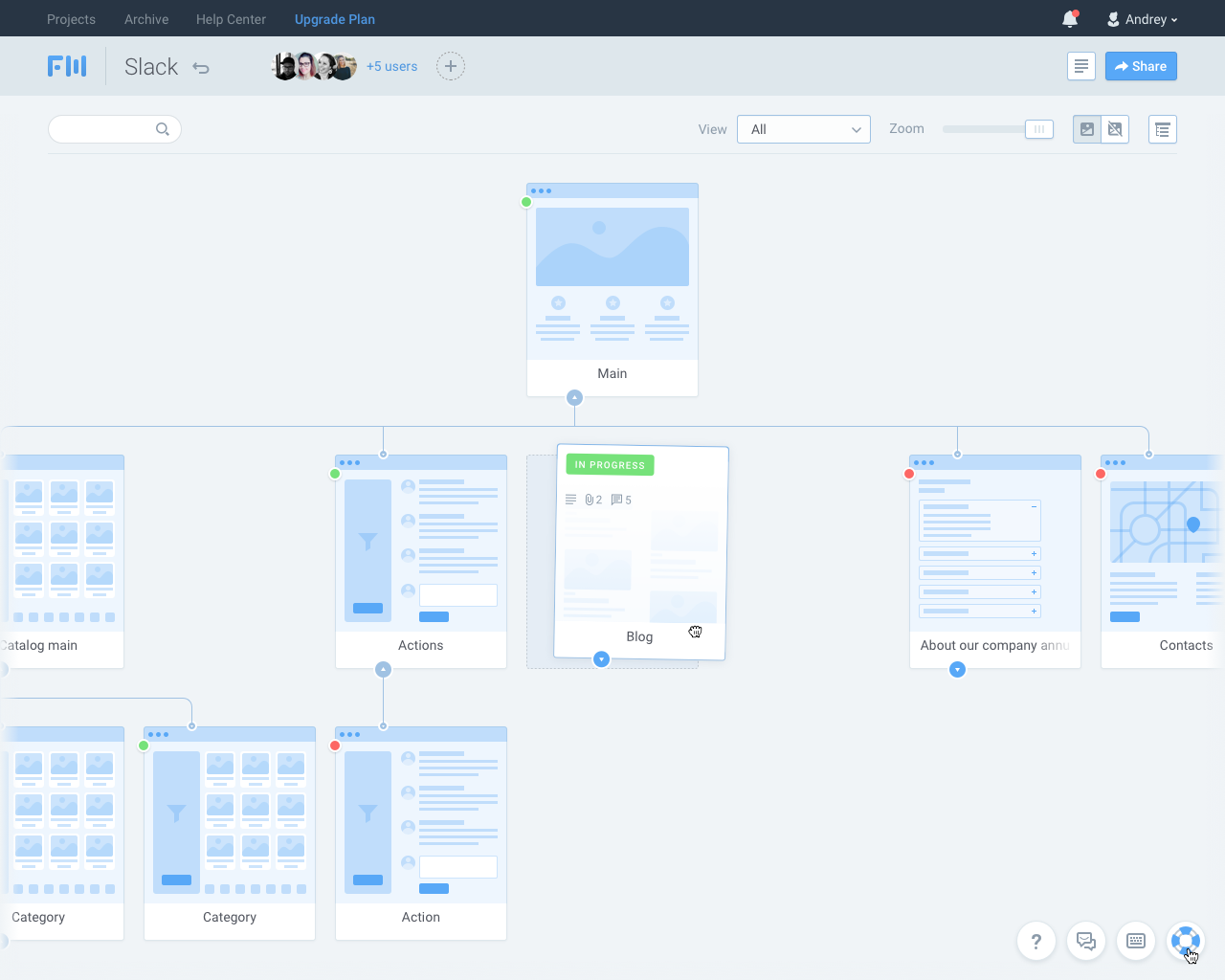Viewport: 1225px width, 980px height.
Task: Click the red status dot on Action card
Action: tap(335, 746)
